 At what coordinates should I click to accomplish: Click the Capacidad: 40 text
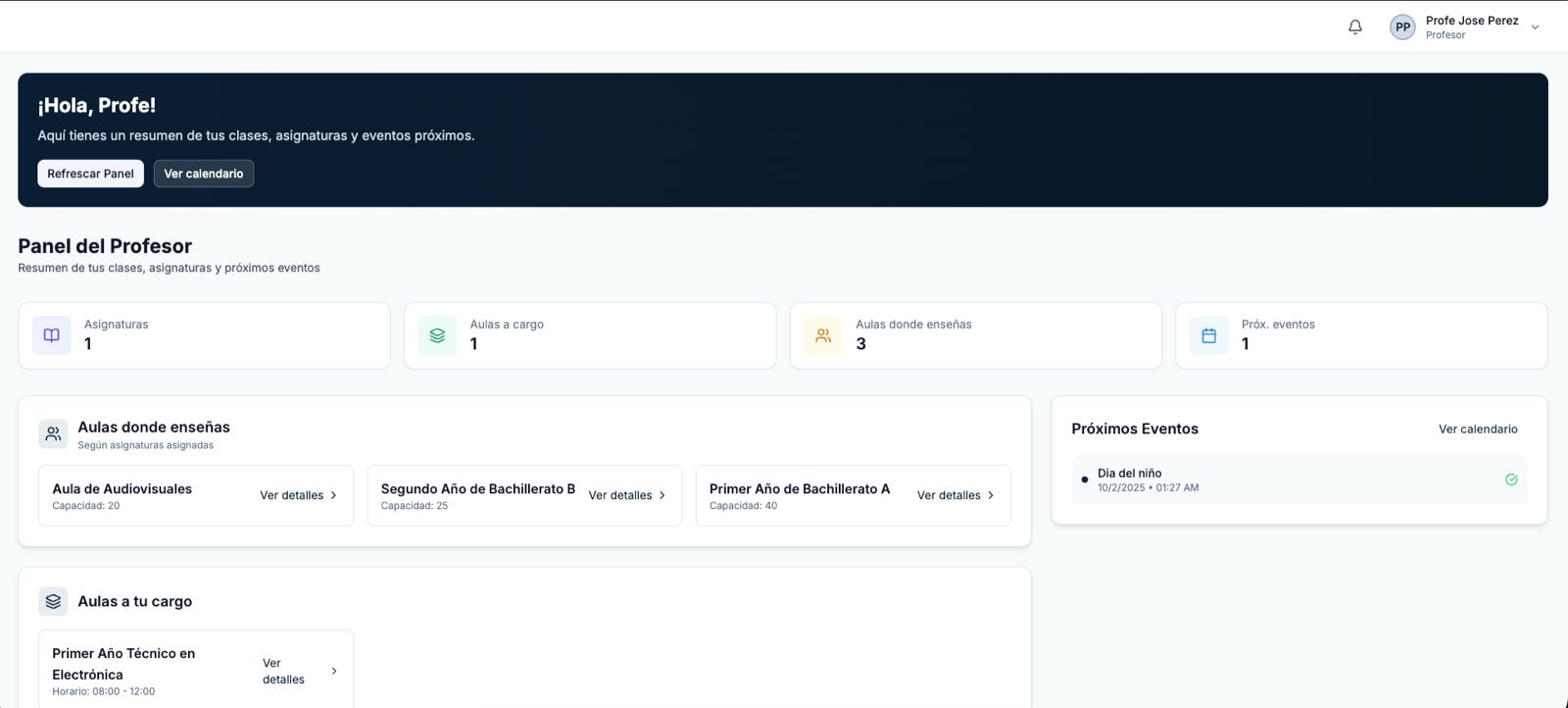744,506
